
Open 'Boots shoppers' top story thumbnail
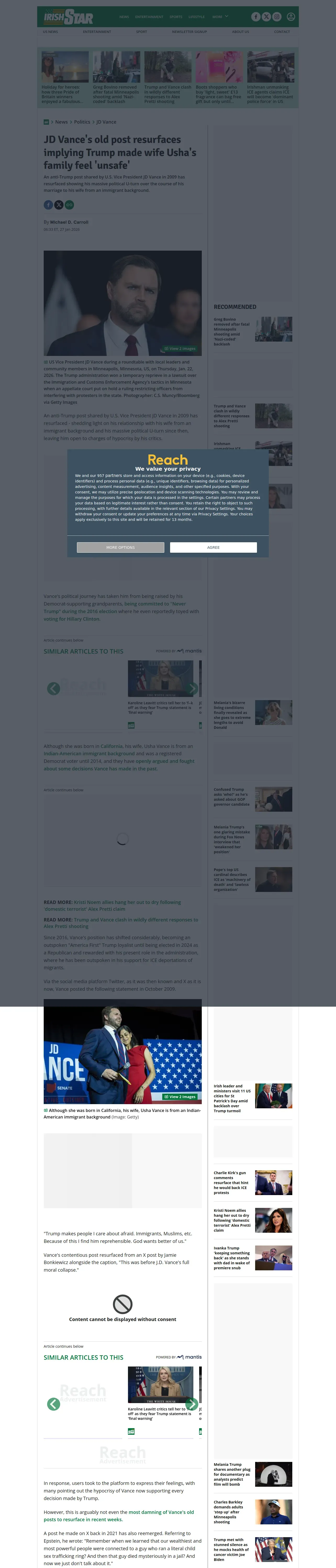tap(220, 67)
